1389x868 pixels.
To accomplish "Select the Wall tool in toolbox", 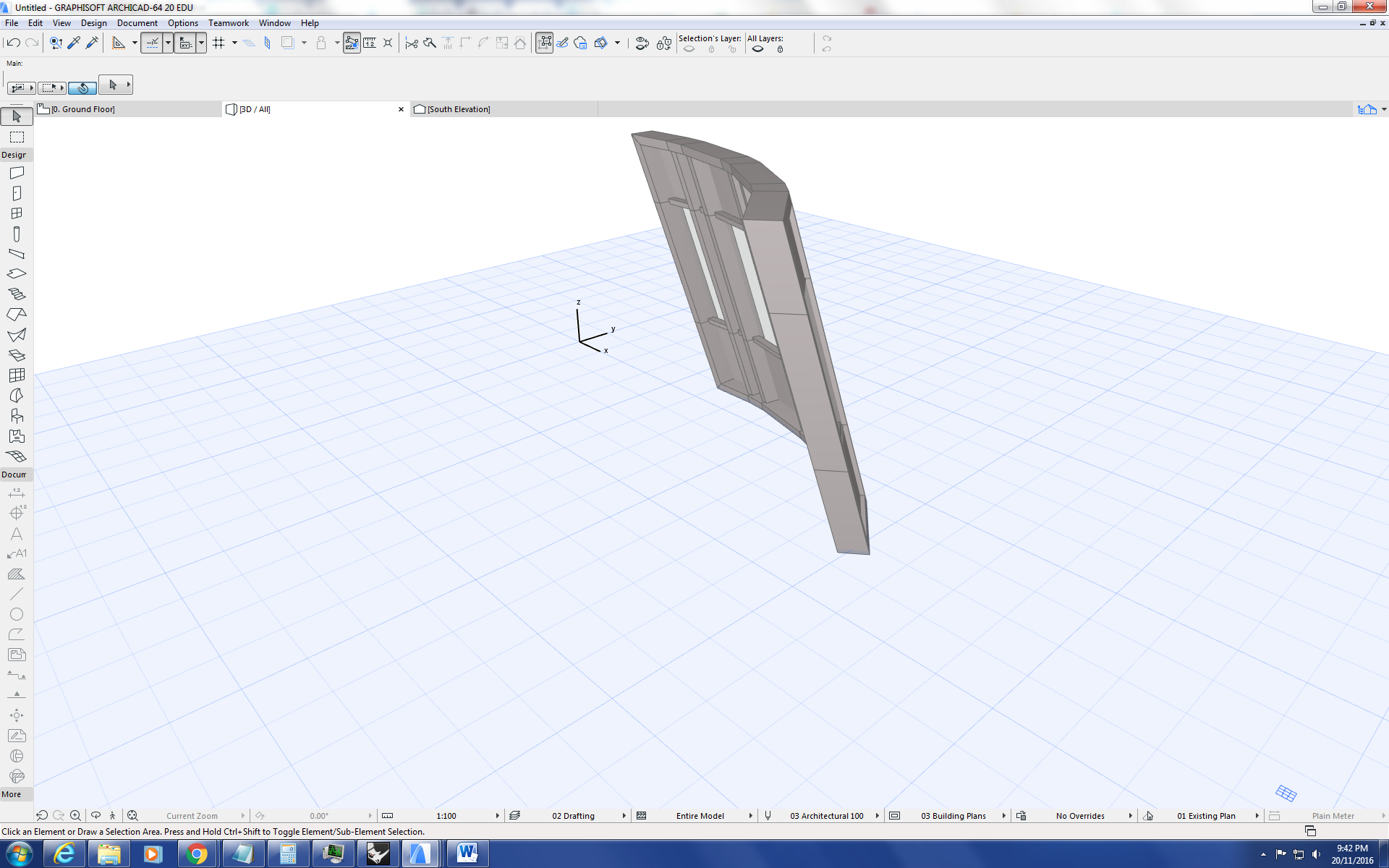I will tap(17, 173).
